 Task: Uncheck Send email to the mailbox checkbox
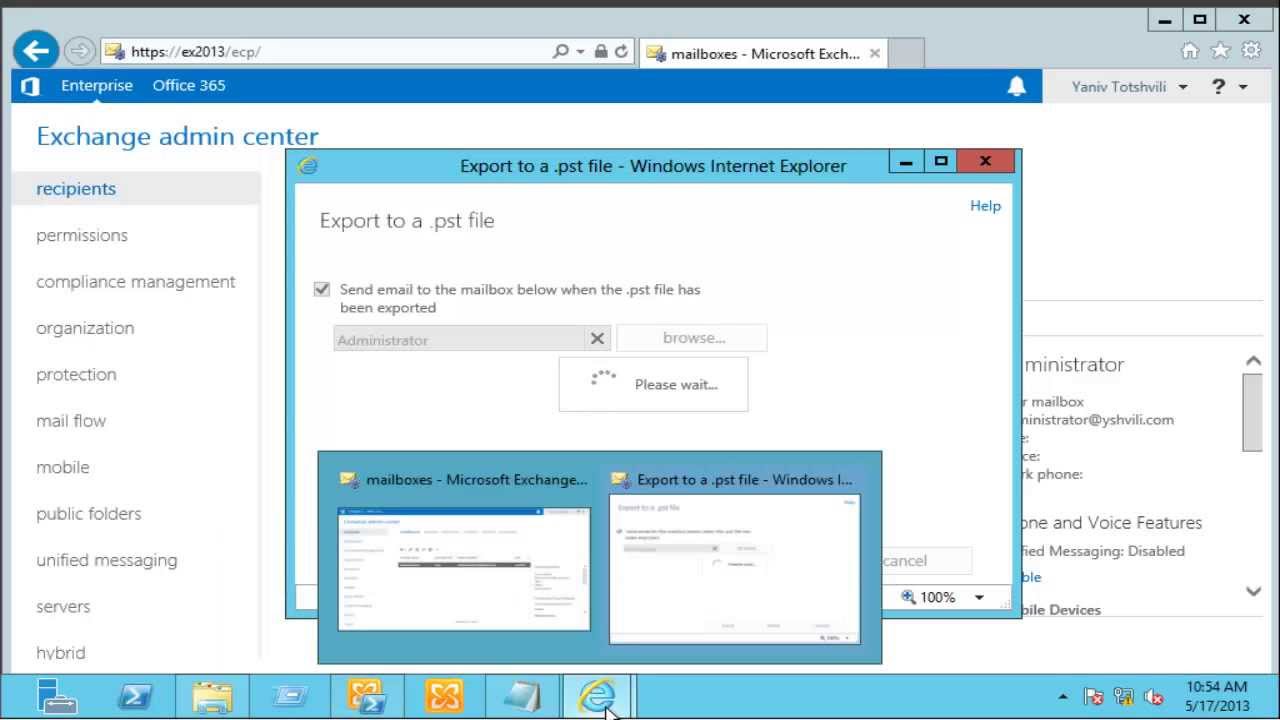(322, 289)
